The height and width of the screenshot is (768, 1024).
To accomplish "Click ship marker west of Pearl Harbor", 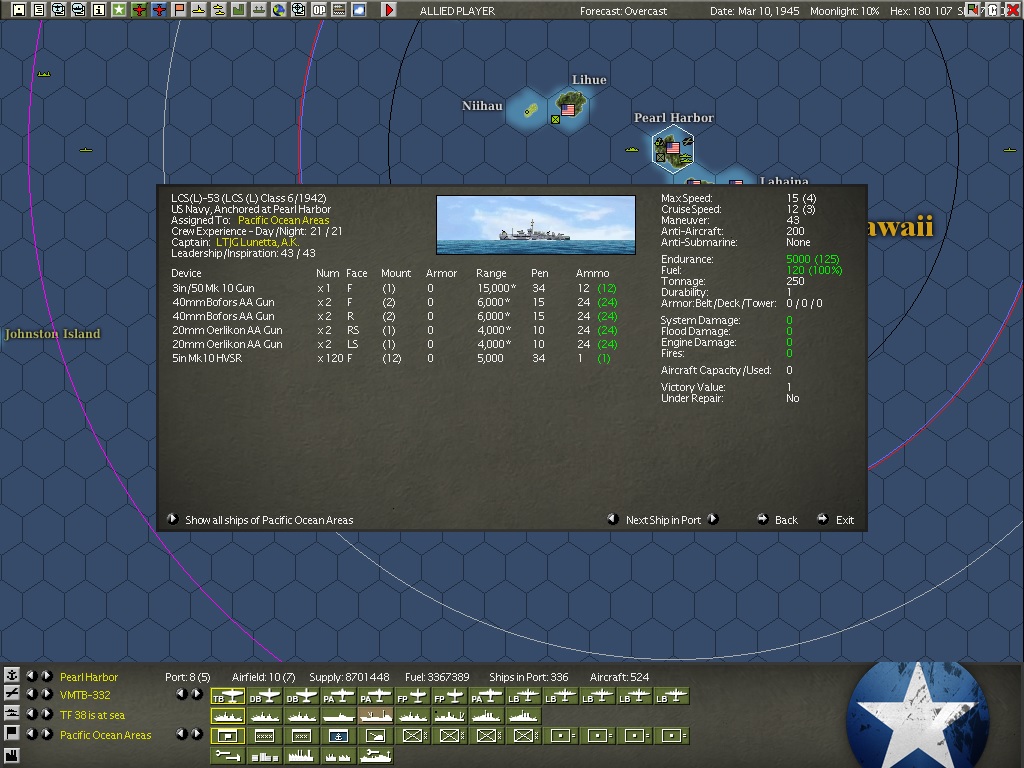I will pos(632,150).
